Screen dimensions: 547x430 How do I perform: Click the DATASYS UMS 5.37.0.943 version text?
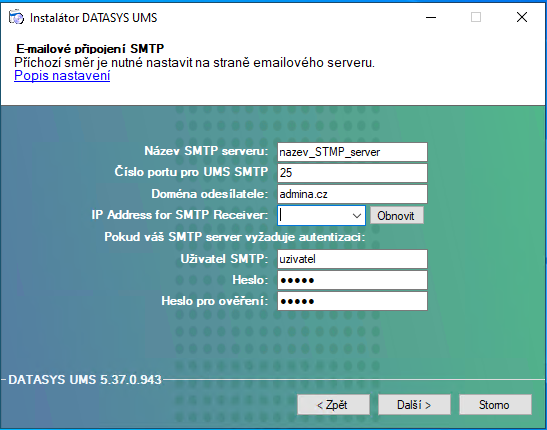(x=85, y=379)
